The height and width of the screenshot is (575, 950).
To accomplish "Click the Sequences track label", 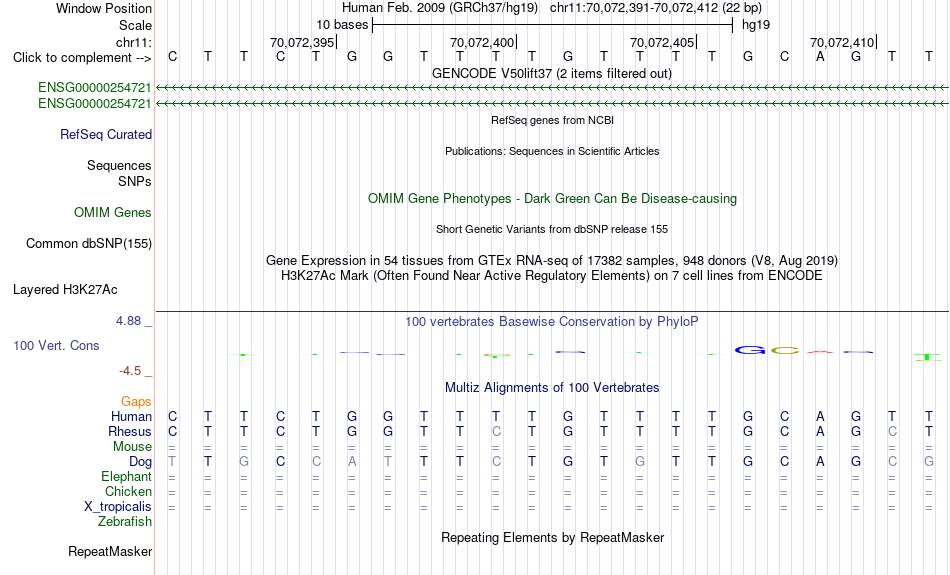I will point(119,165).
